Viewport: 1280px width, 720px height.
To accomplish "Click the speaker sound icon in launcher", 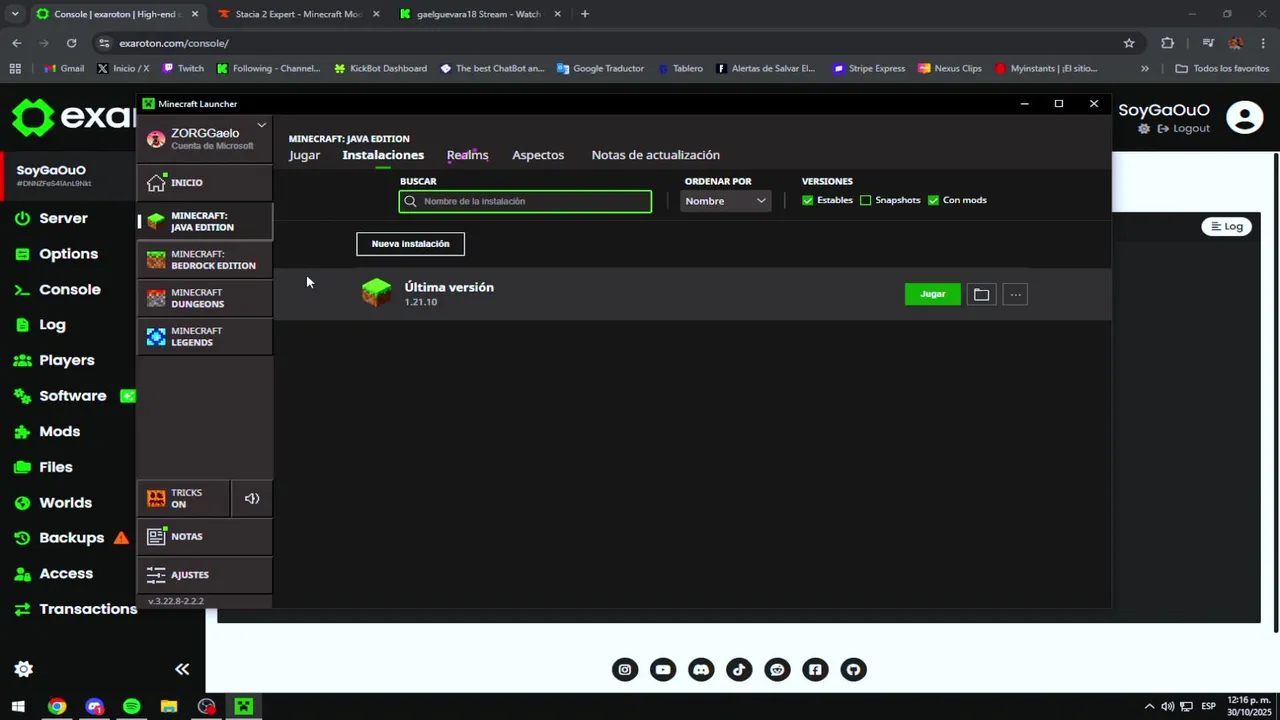I will click(252, 498).
